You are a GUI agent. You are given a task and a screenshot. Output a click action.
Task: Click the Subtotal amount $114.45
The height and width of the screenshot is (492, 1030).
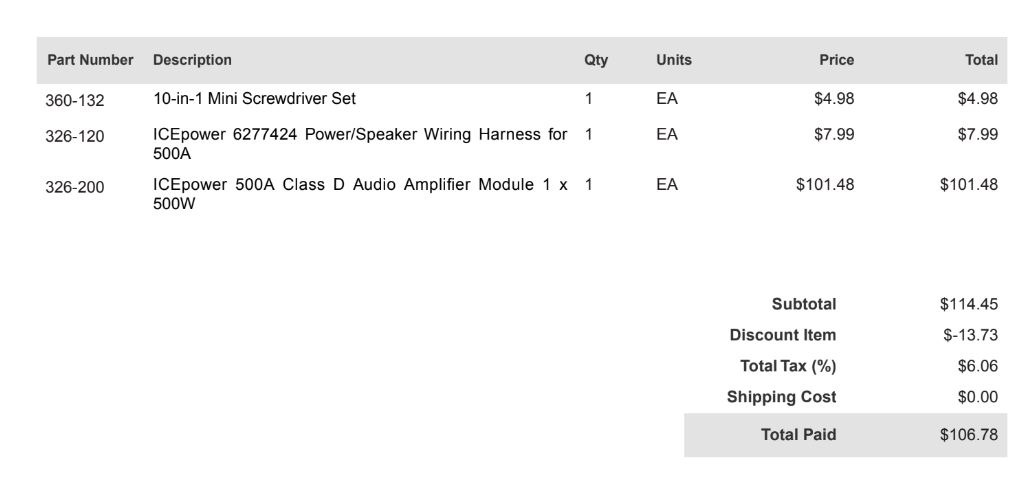(968, 304)
